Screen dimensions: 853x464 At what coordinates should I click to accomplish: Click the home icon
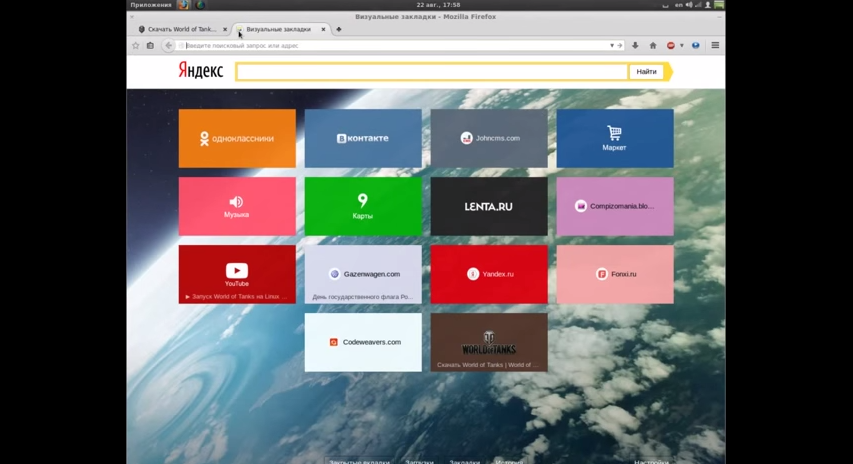(653, 46)
